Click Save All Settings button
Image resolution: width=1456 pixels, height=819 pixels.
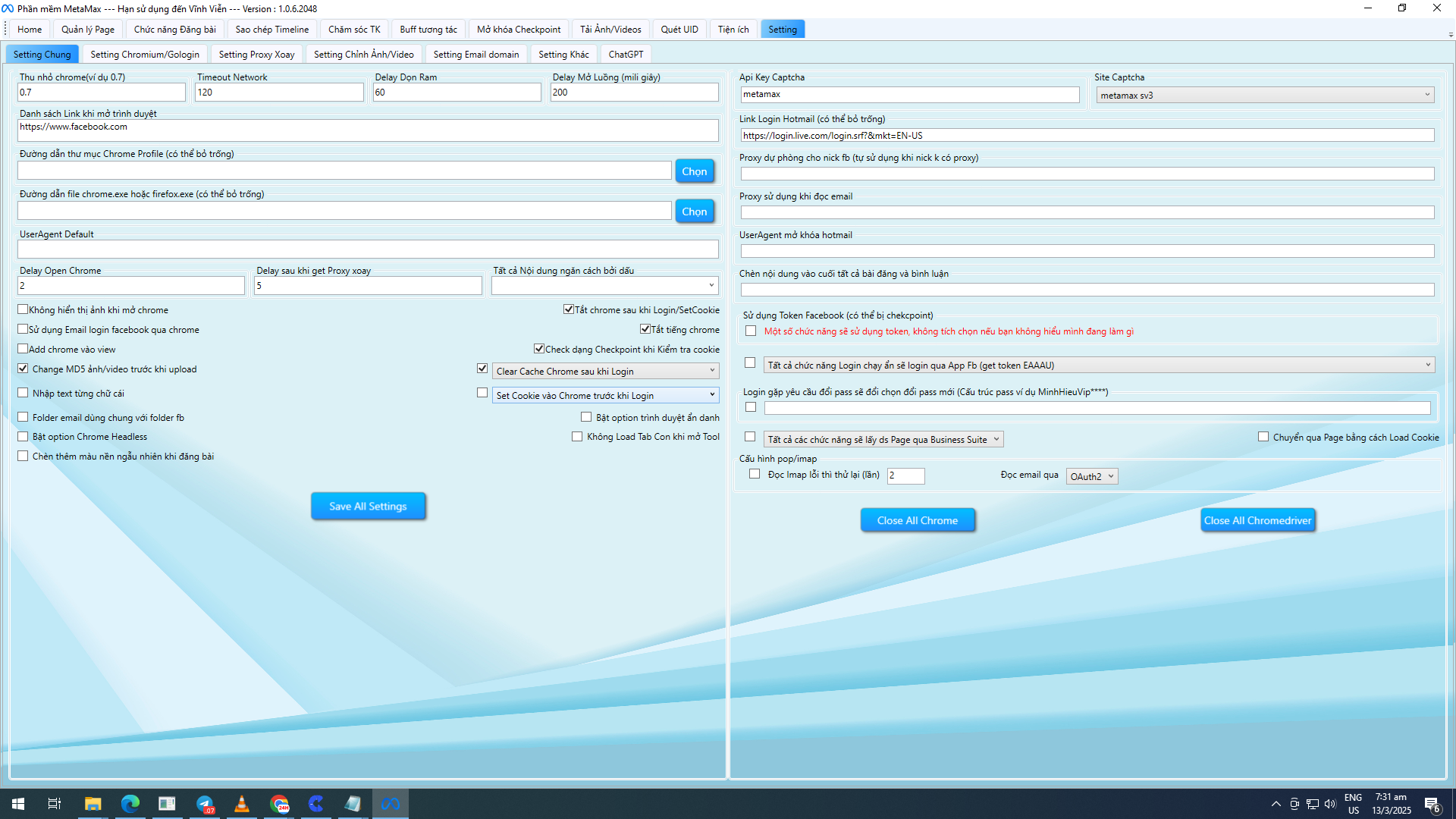tap(368, 506)
